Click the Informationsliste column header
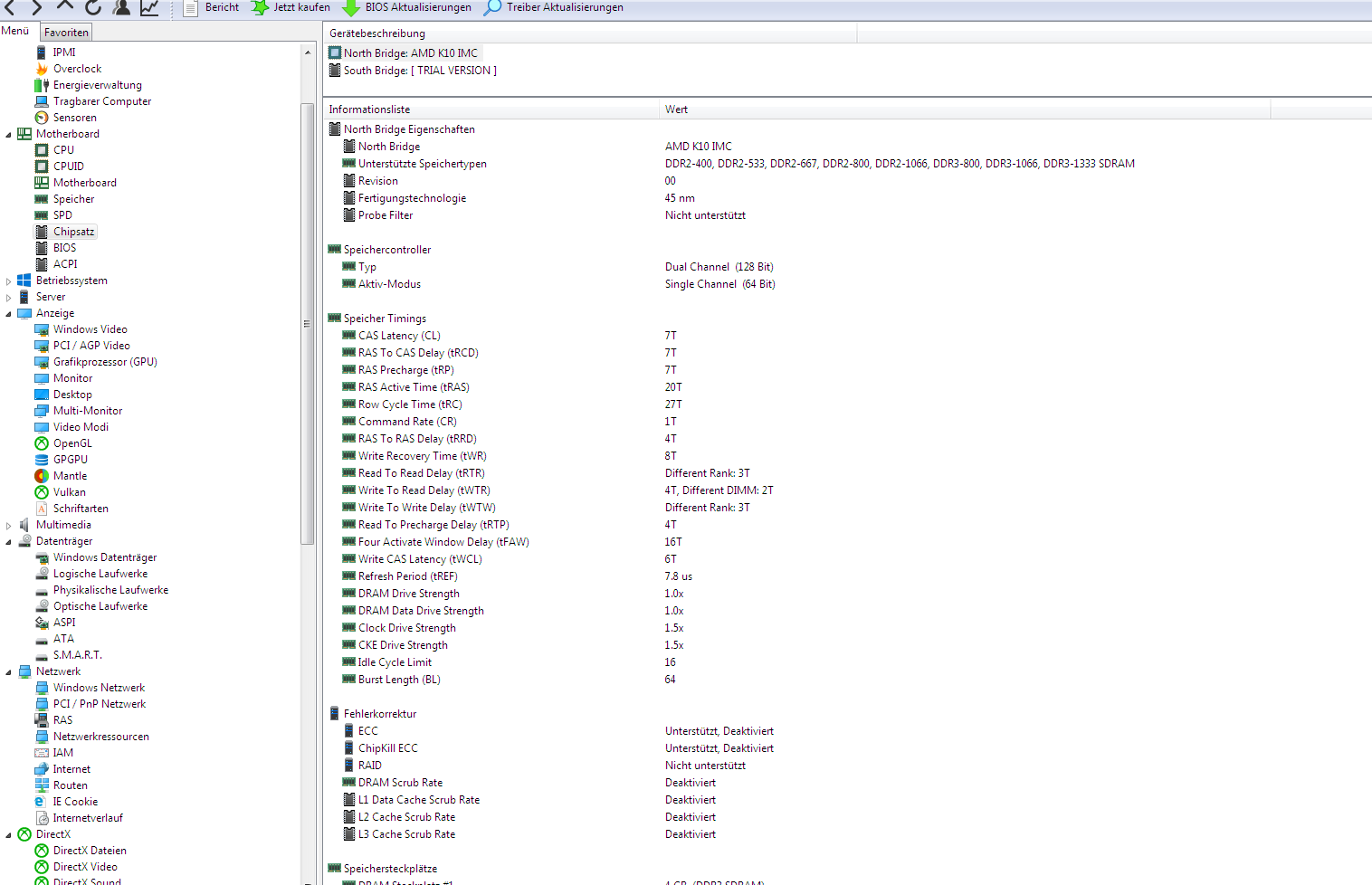Viewport: 1372px width, 885px height. 491,109
